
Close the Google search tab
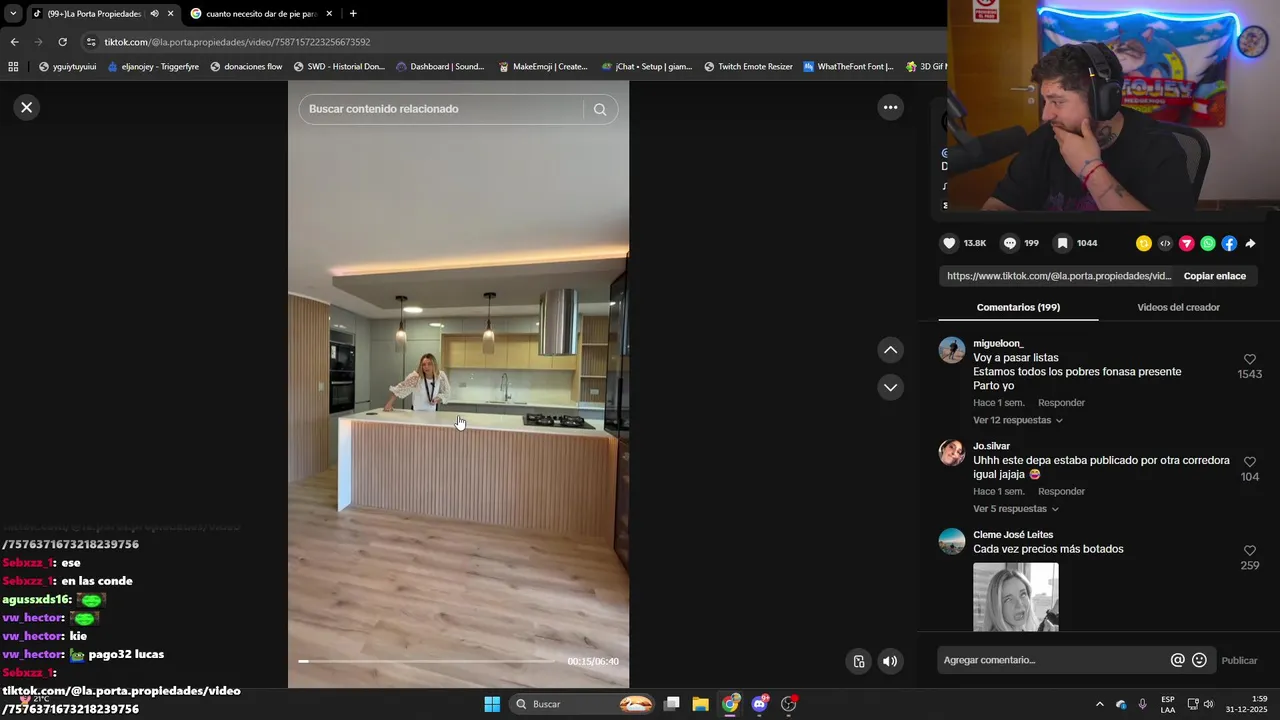[x=328, y=14]
